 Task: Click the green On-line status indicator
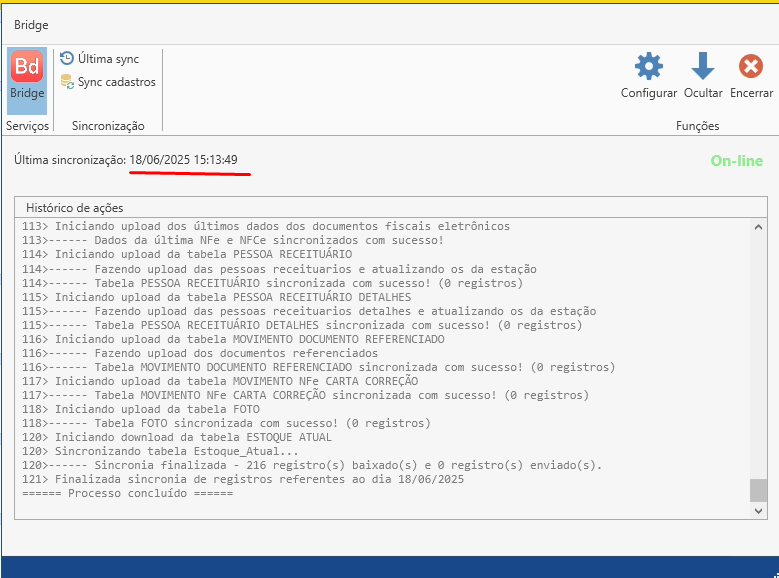click(x=736, y=161)
